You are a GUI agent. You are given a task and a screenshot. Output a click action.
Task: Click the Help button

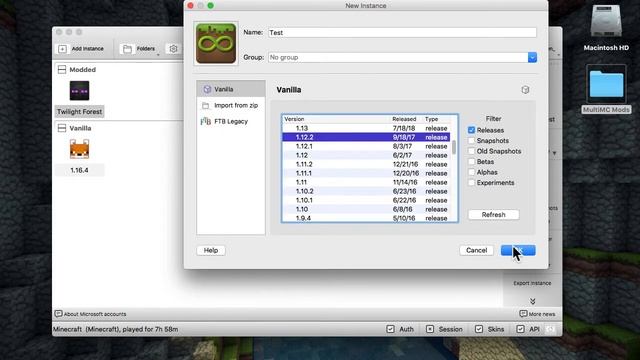(x=211, y=250)
